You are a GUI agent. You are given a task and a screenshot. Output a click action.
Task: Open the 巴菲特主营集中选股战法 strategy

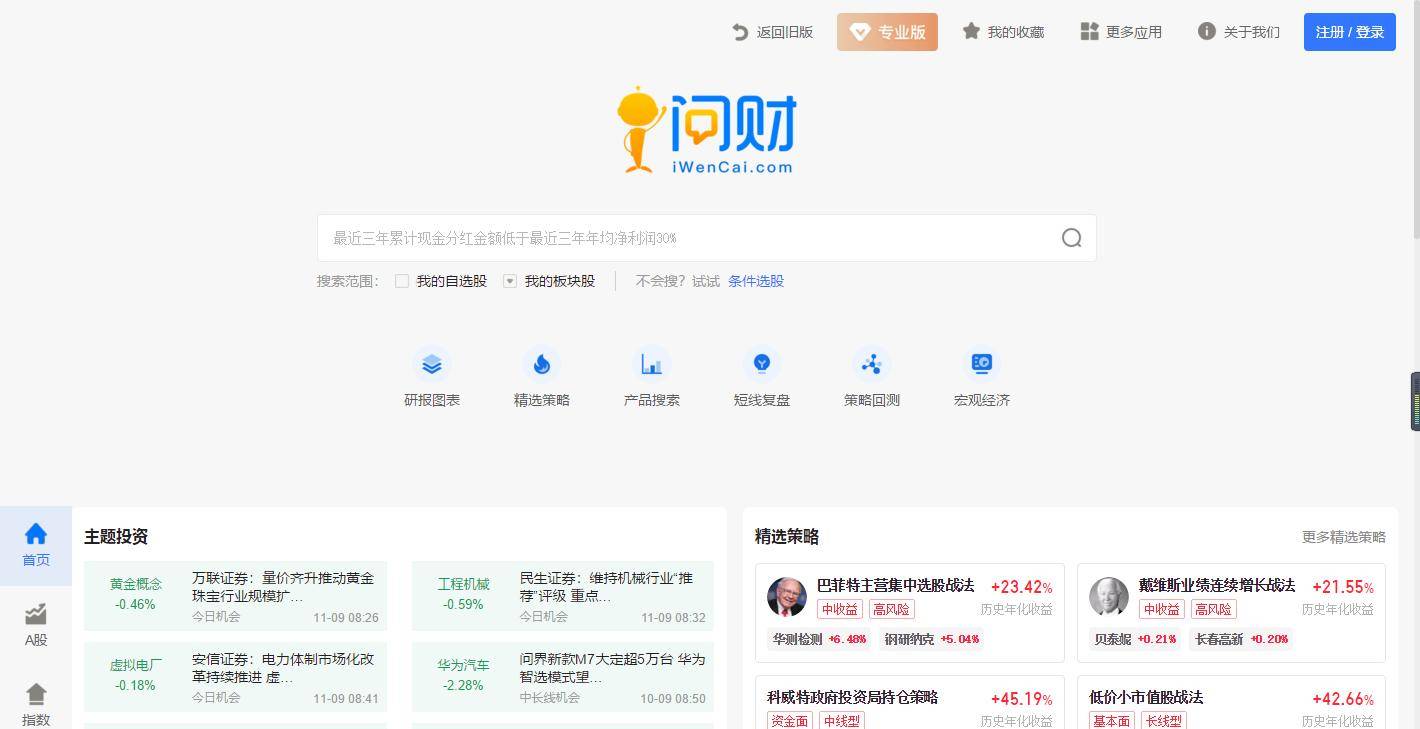point(895,585)
